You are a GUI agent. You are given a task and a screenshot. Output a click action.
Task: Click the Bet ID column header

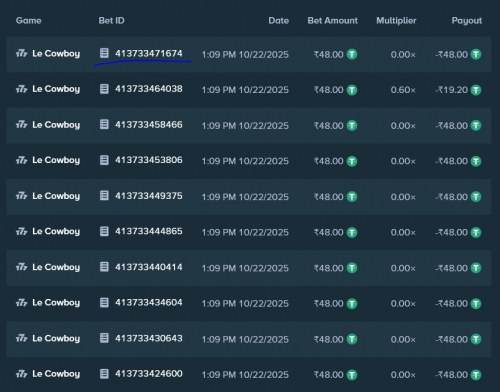click(111, 21)
